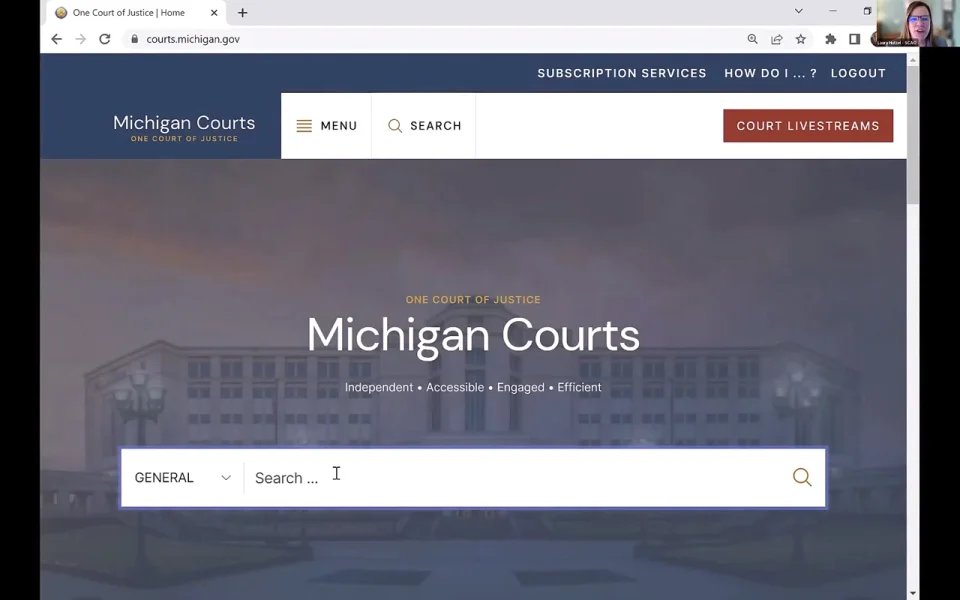Click the padlock site info icon
The width and height of the screenshot is (960, 600).
135,39
